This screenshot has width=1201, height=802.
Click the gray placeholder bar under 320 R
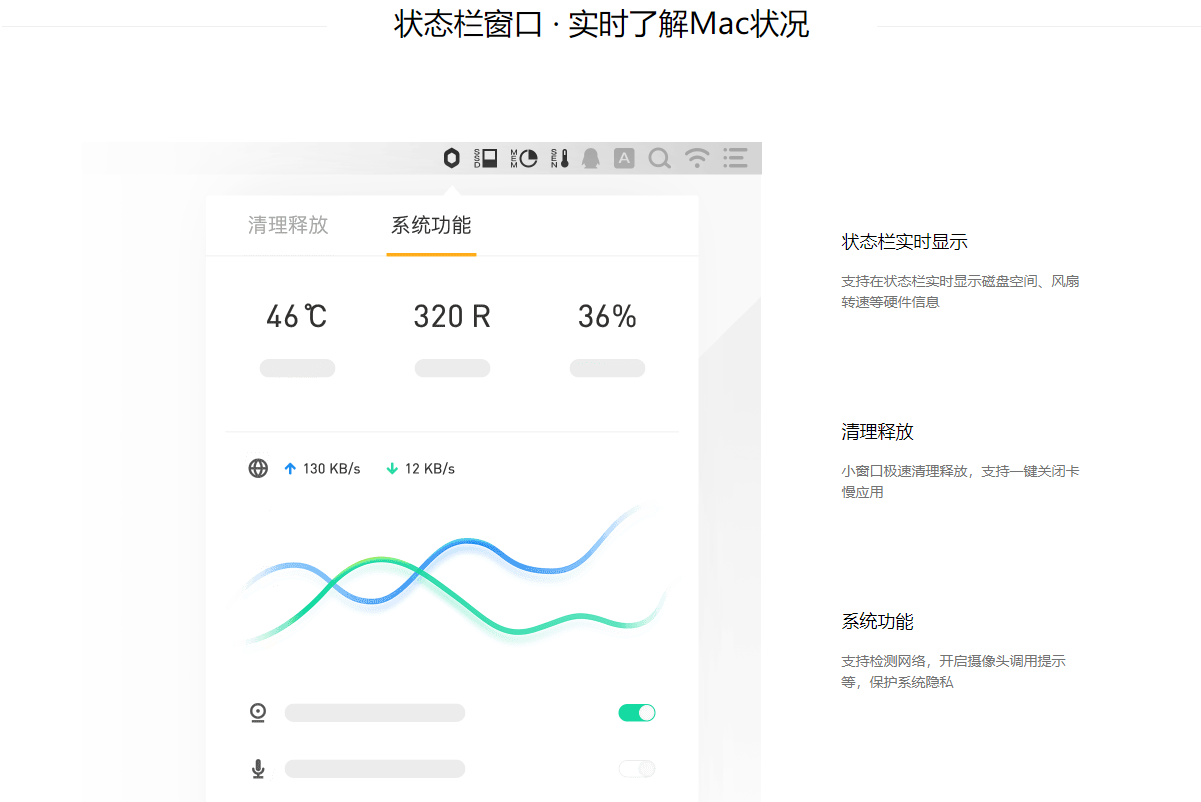(452, 368)
